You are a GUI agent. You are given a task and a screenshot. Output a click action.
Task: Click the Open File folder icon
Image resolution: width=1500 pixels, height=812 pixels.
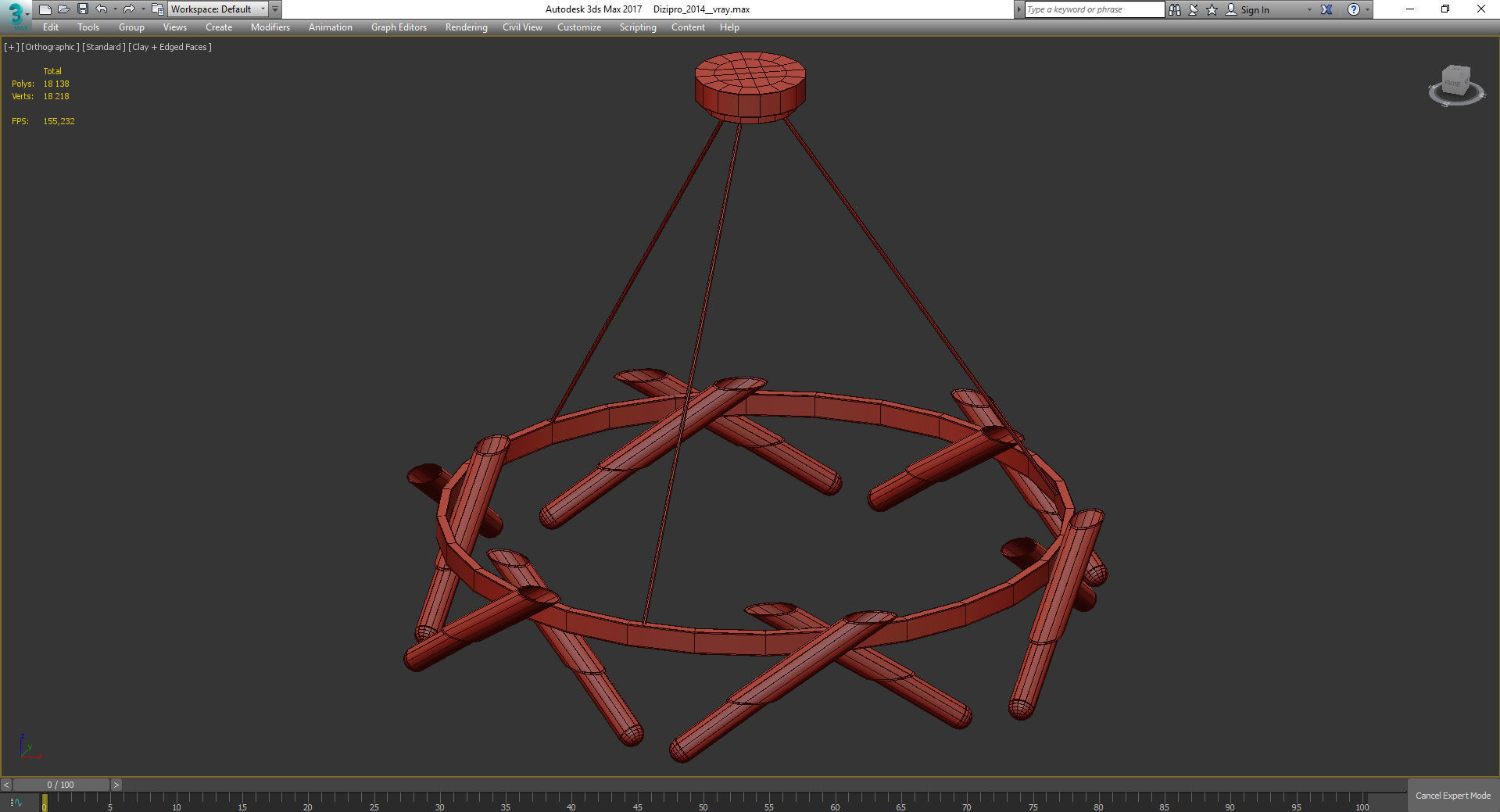click(x=63, y=9)
